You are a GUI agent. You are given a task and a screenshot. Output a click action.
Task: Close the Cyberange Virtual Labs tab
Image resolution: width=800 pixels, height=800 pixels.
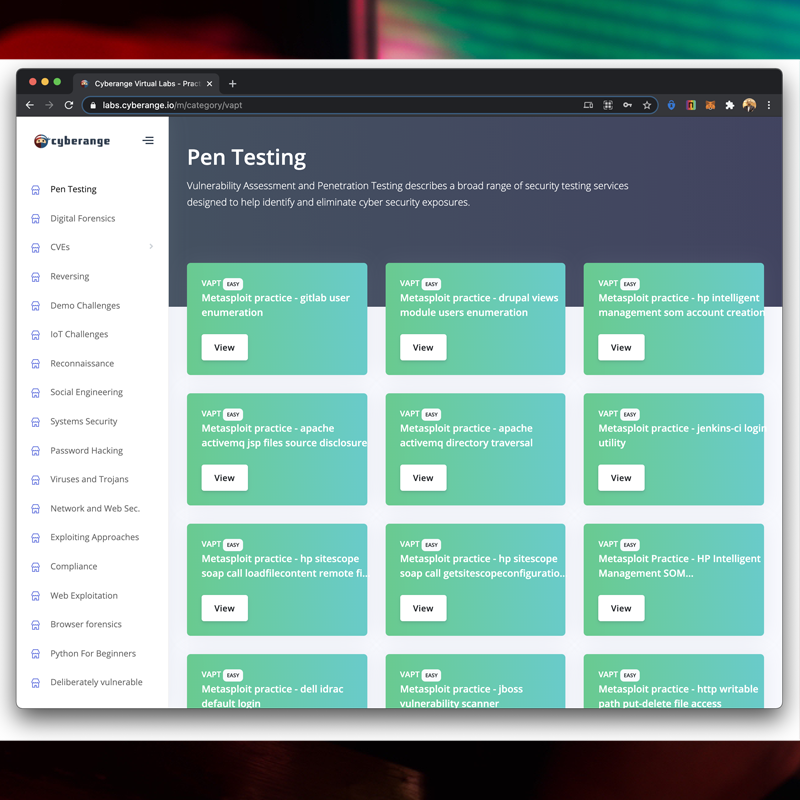click(209, 84)
